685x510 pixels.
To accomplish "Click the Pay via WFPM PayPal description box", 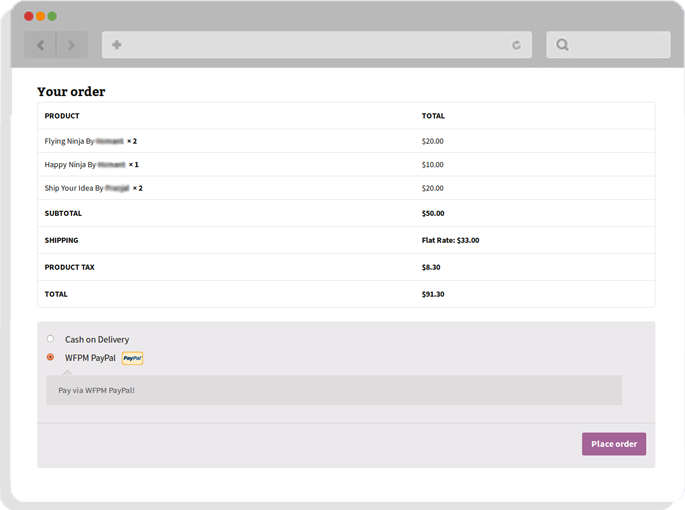I will (334, 390).
